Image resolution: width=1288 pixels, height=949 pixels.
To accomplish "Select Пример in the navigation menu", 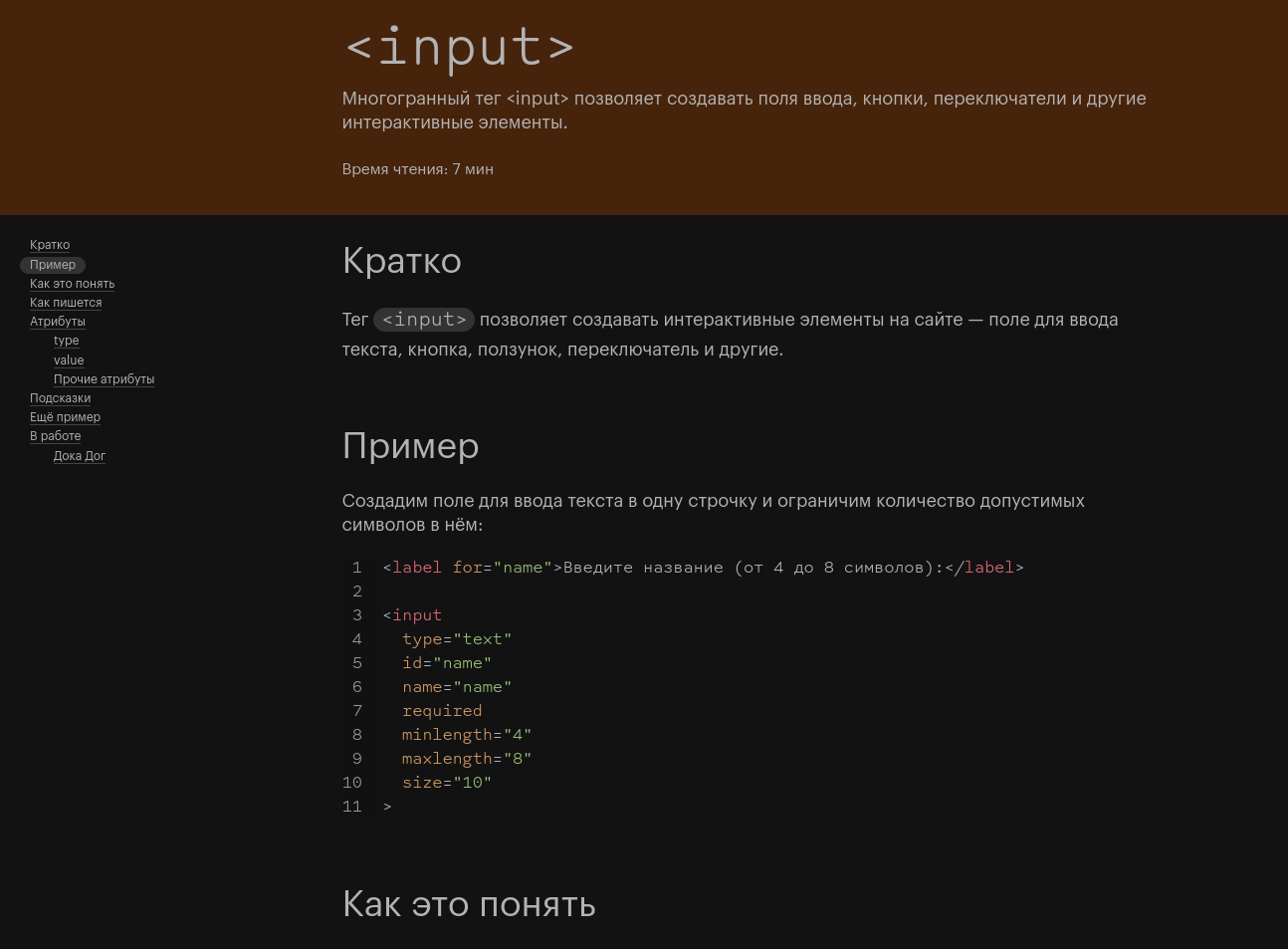I will (x=53, y=265).
